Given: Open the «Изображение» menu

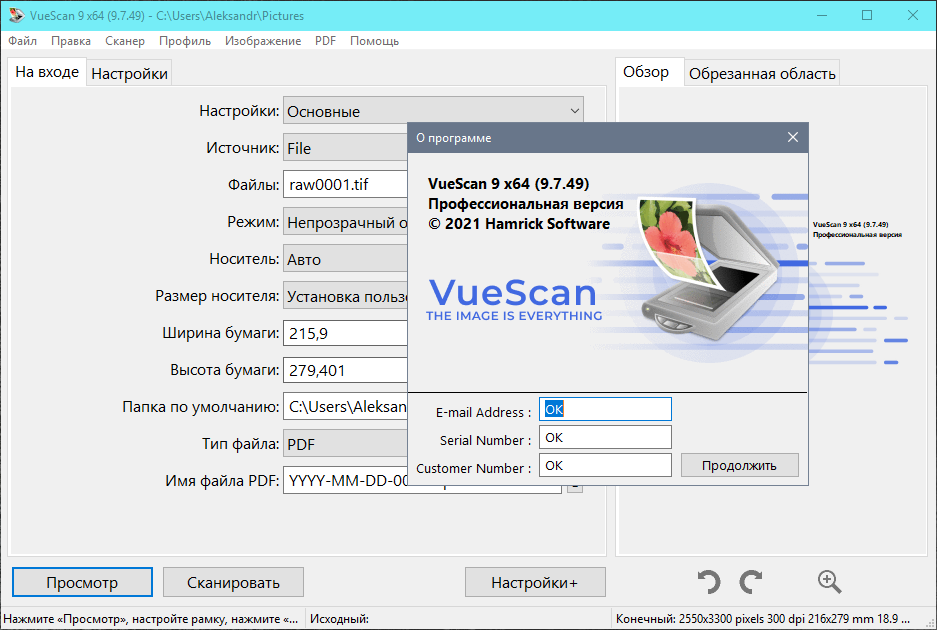Looking at the screenshot, I should click(263, 41).
